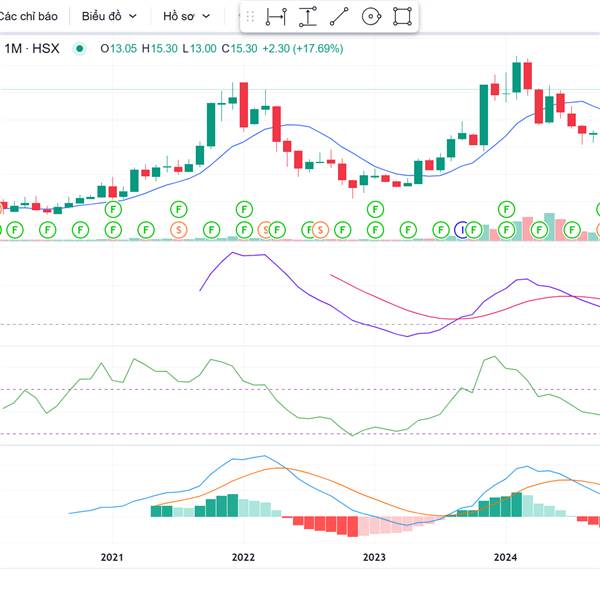This screenshot has width=600, height=600.
Task: Click the upper F marker above the mid-2021 S marker
Action: (x=178, y=209)
